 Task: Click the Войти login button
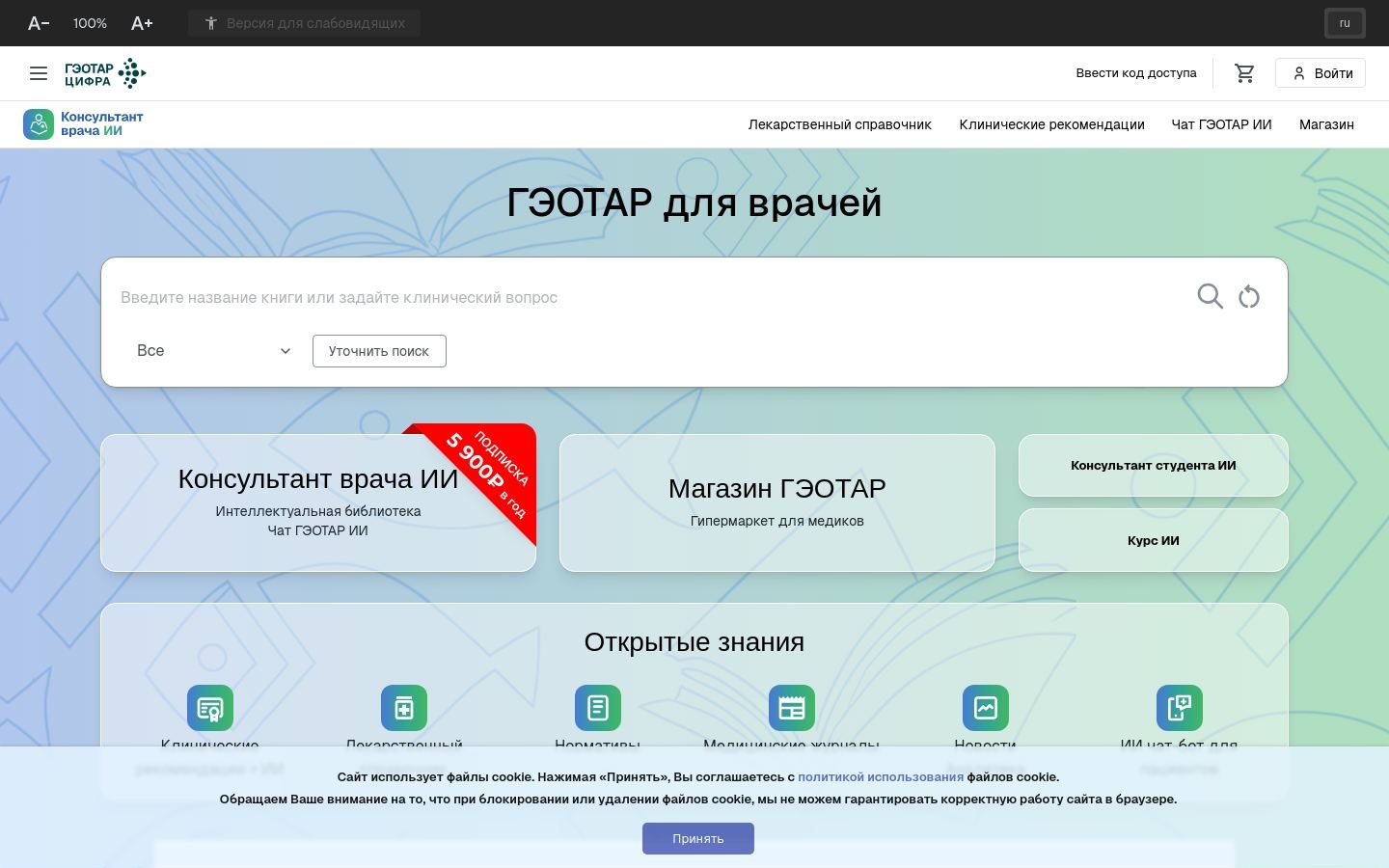[x=1321, y=73]
